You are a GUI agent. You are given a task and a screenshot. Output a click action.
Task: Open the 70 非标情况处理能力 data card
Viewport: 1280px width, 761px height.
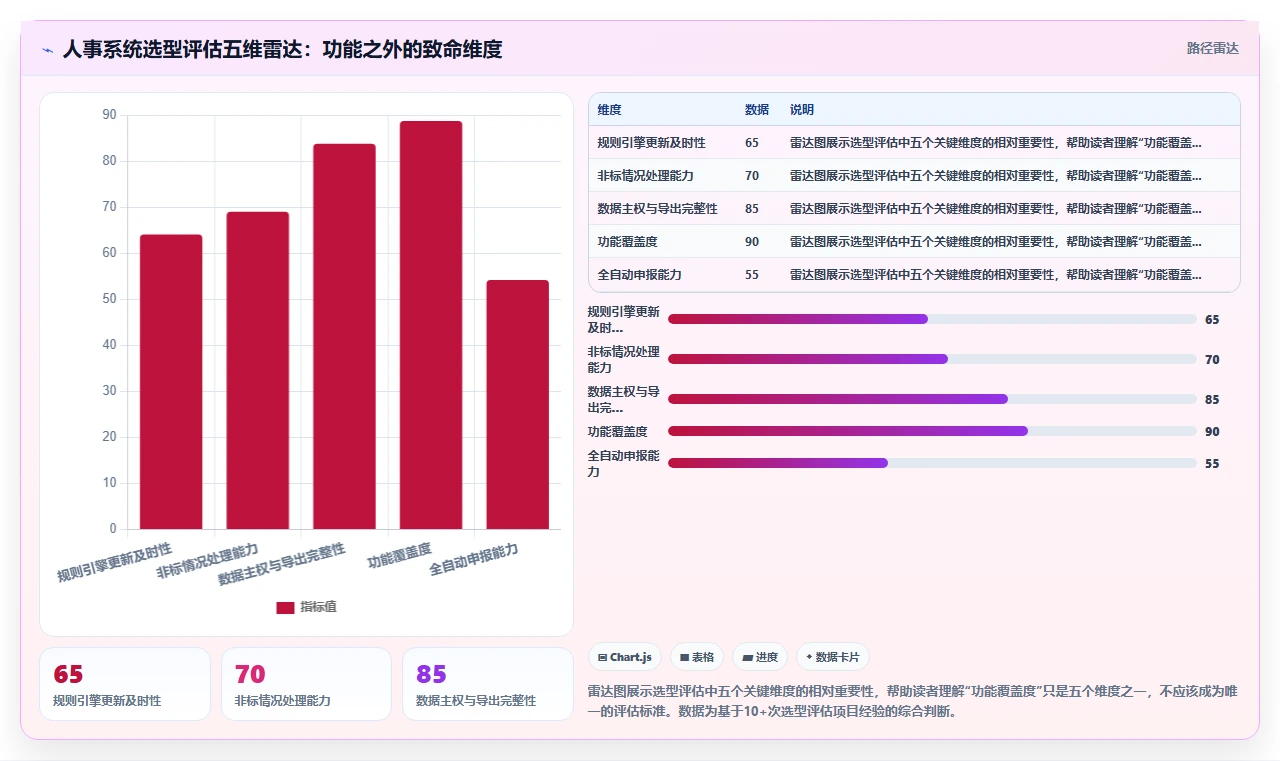point(306,684)
